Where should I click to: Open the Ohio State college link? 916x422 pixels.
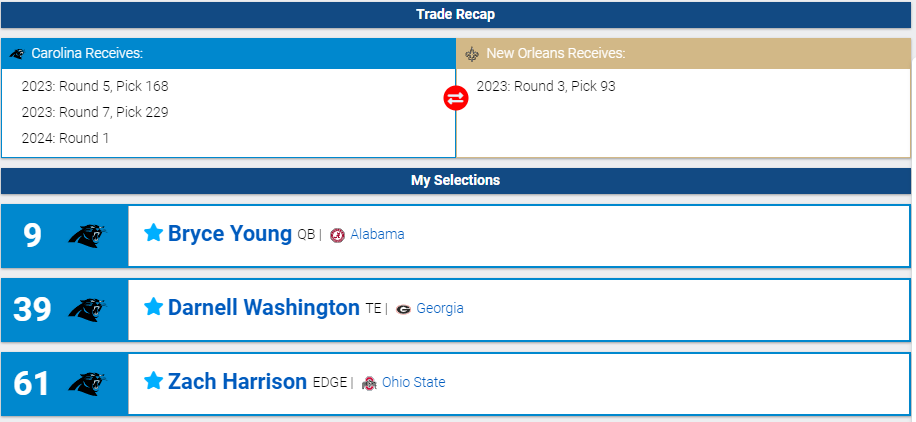[x=413, y=383]
